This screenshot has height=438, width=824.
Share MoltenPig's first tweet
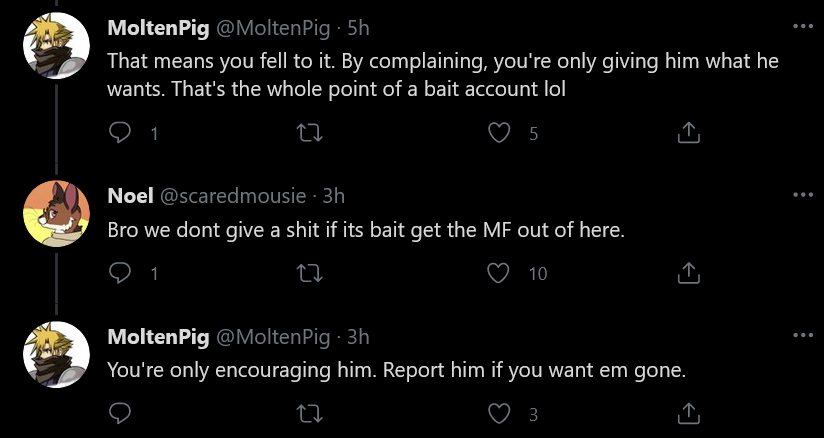click(x=688, y=133)
